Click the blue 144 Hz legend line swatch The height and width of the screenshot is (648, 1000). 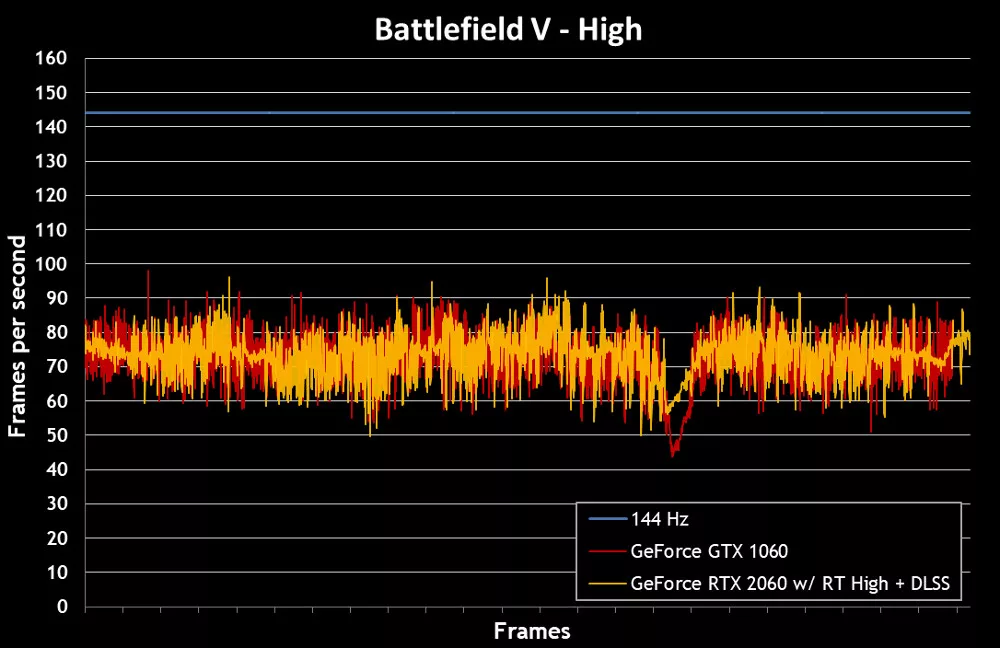[x=607, y=519]
